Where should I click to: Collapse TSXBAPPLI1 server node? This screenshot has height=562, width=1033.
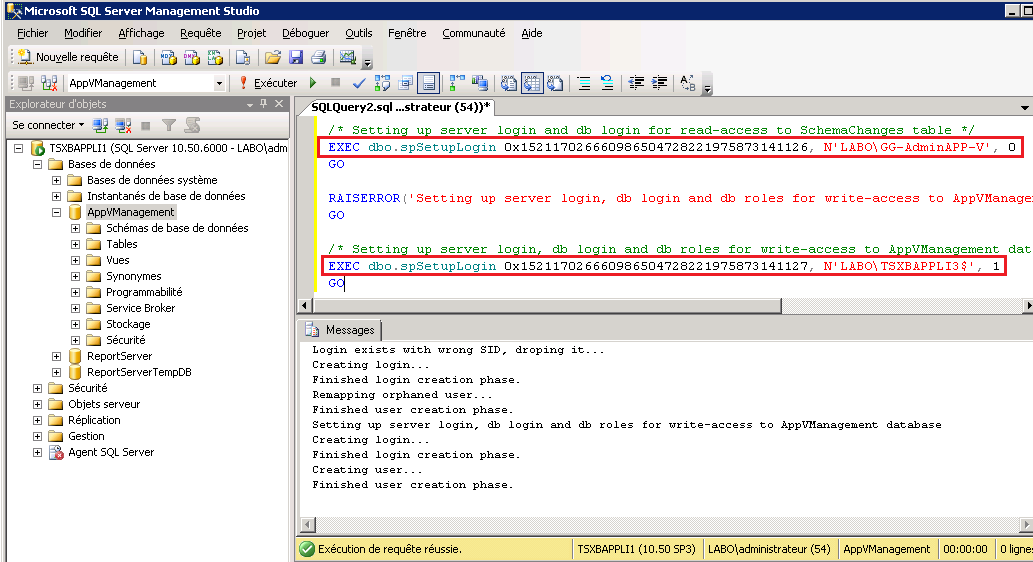pyautogui.click(x=18, y=148)
